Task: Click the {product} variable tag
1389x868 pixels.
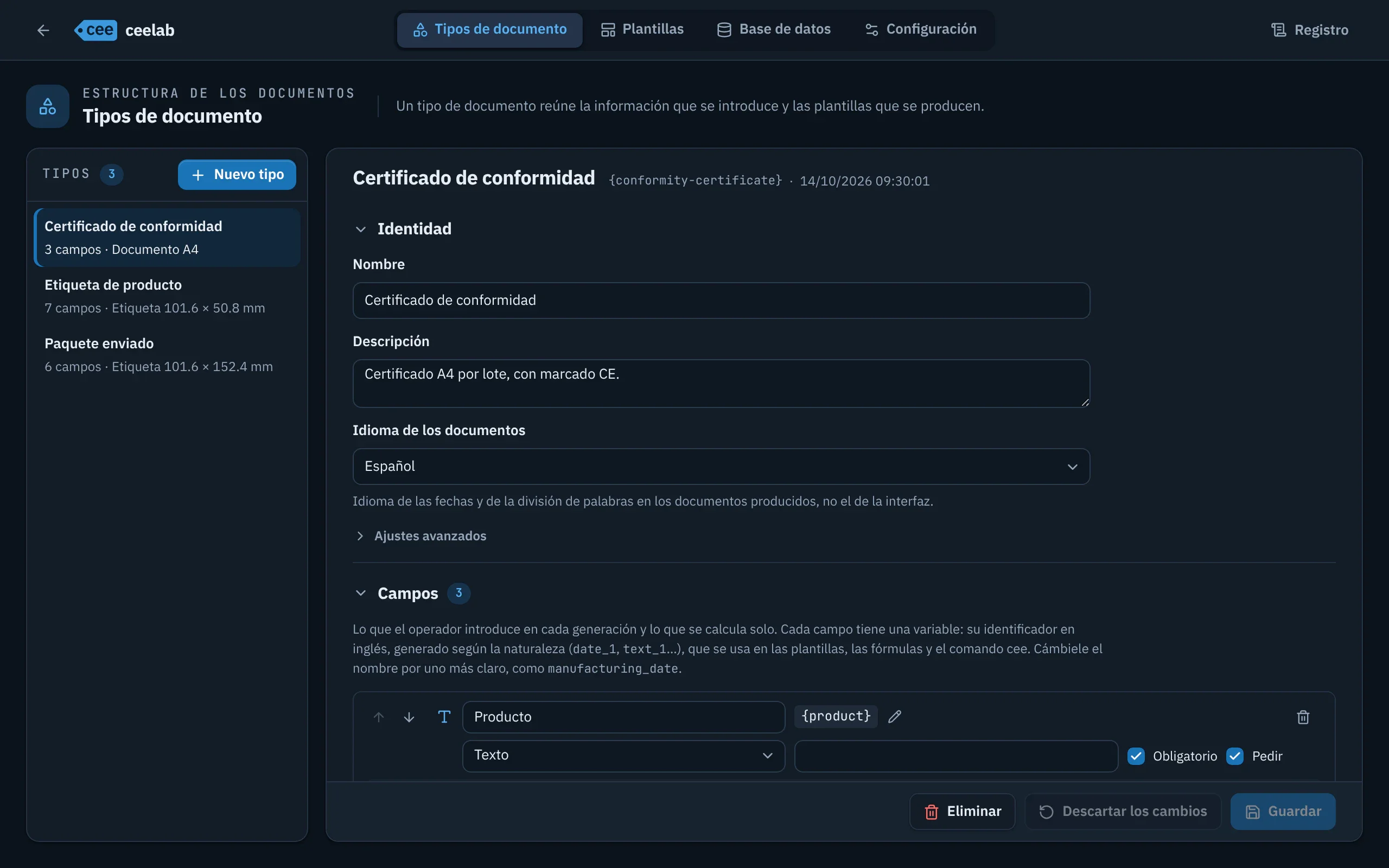Action: click(x=836, y=717)
